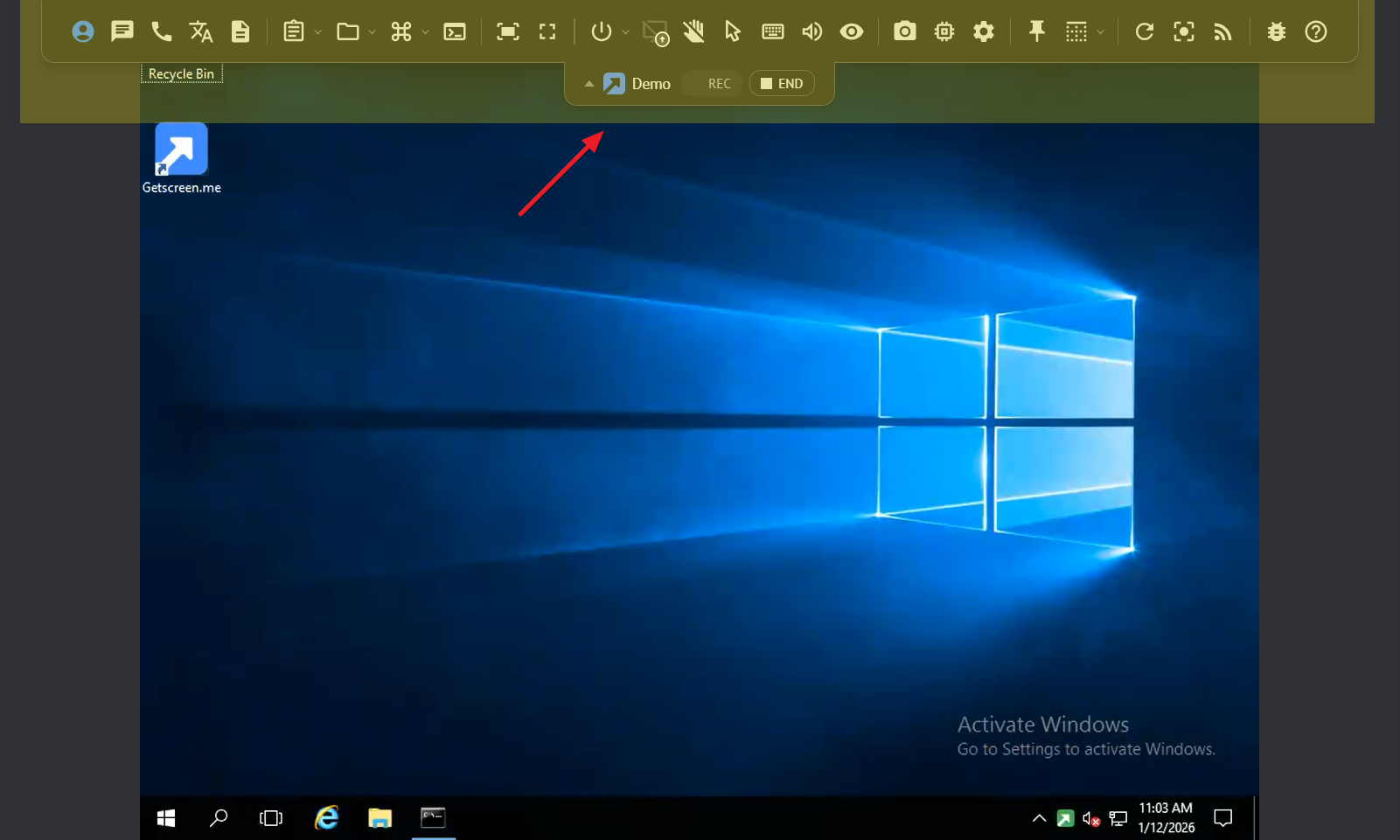Open the chat message icon
The width and height of the screenshot is (1400, 840).
(122, 31)
